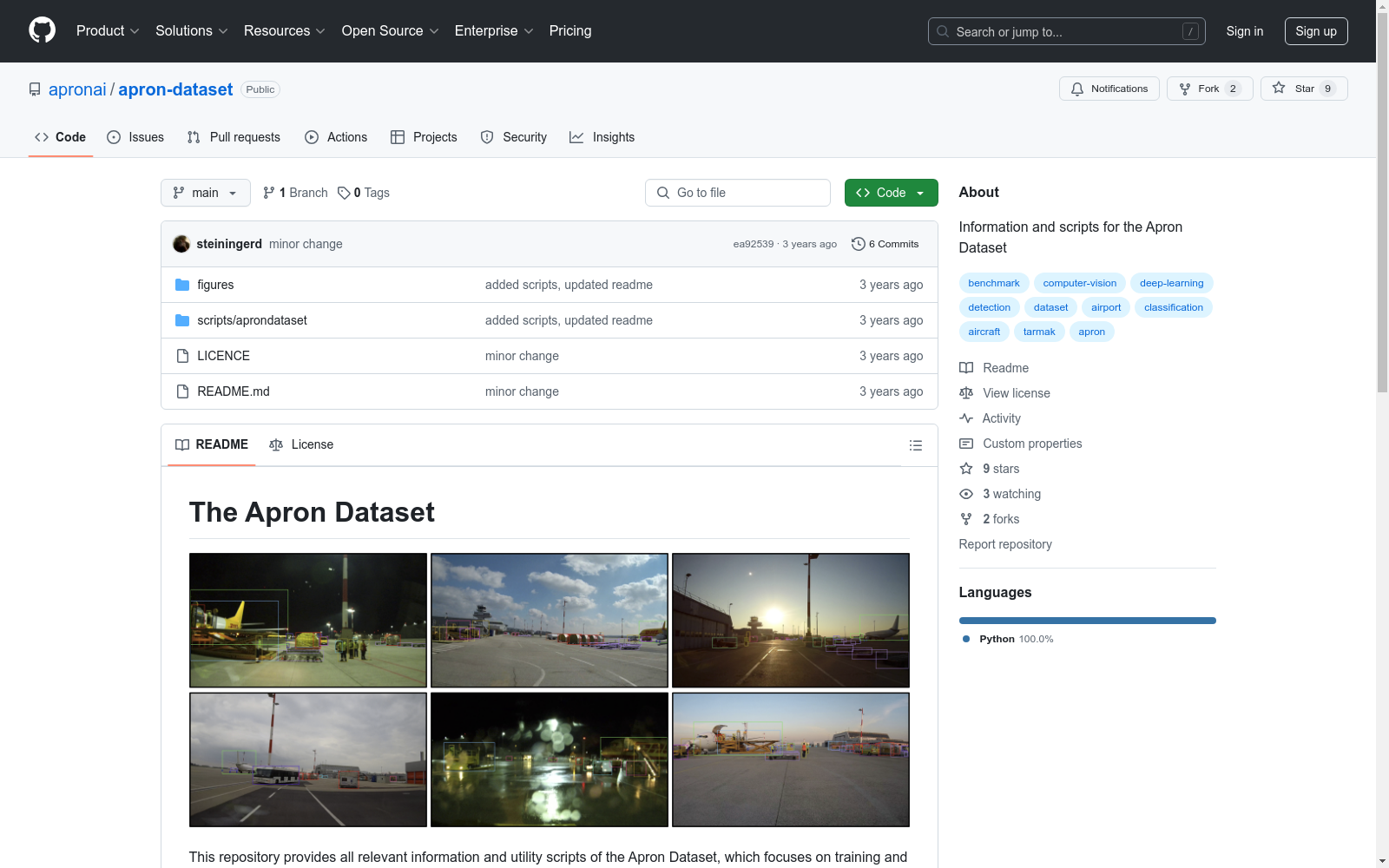
Task: Click the README outline list icon
Action: [915, 445]
